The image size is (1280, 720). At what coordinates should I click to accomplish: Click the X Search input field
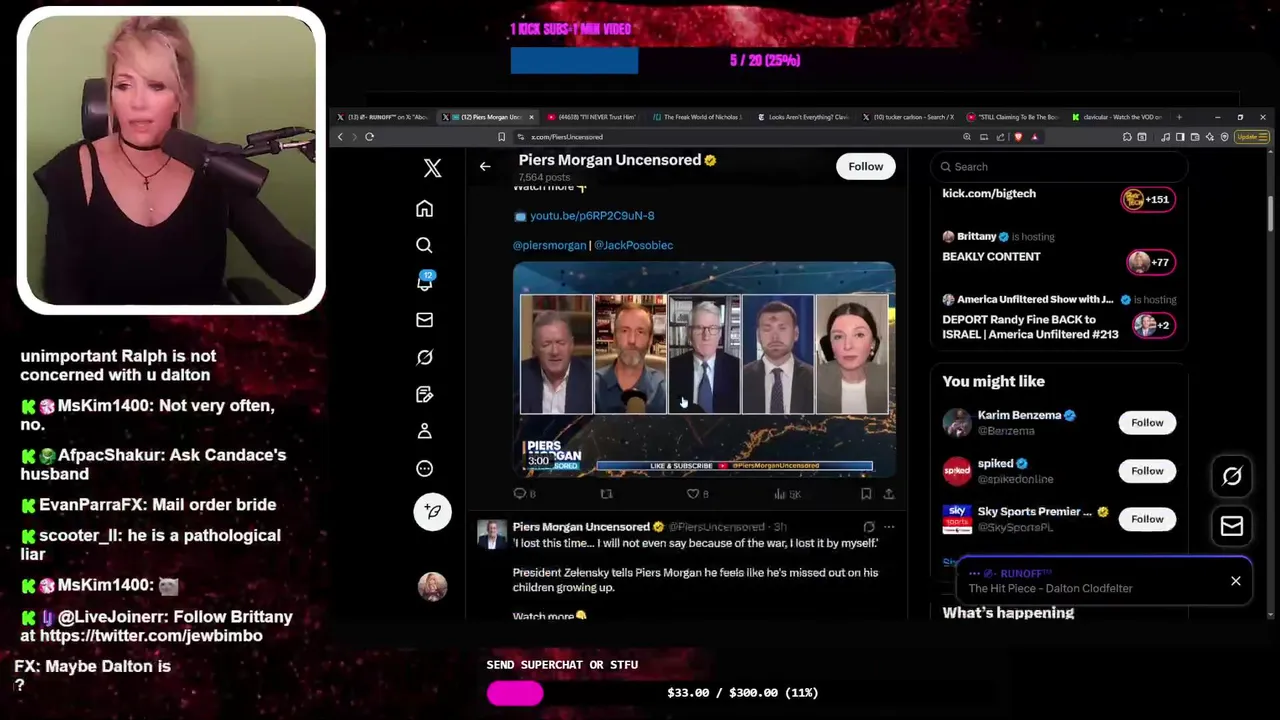tap(1060, 167)
